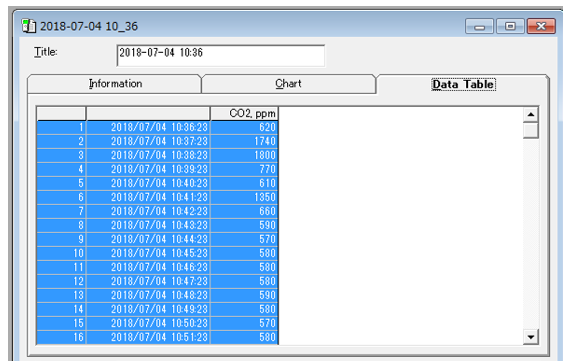Image resolution: width=568 pixels, height=362 pixels.
Task: Click CO2 value 590 in row 13
Action: (244, 296)
